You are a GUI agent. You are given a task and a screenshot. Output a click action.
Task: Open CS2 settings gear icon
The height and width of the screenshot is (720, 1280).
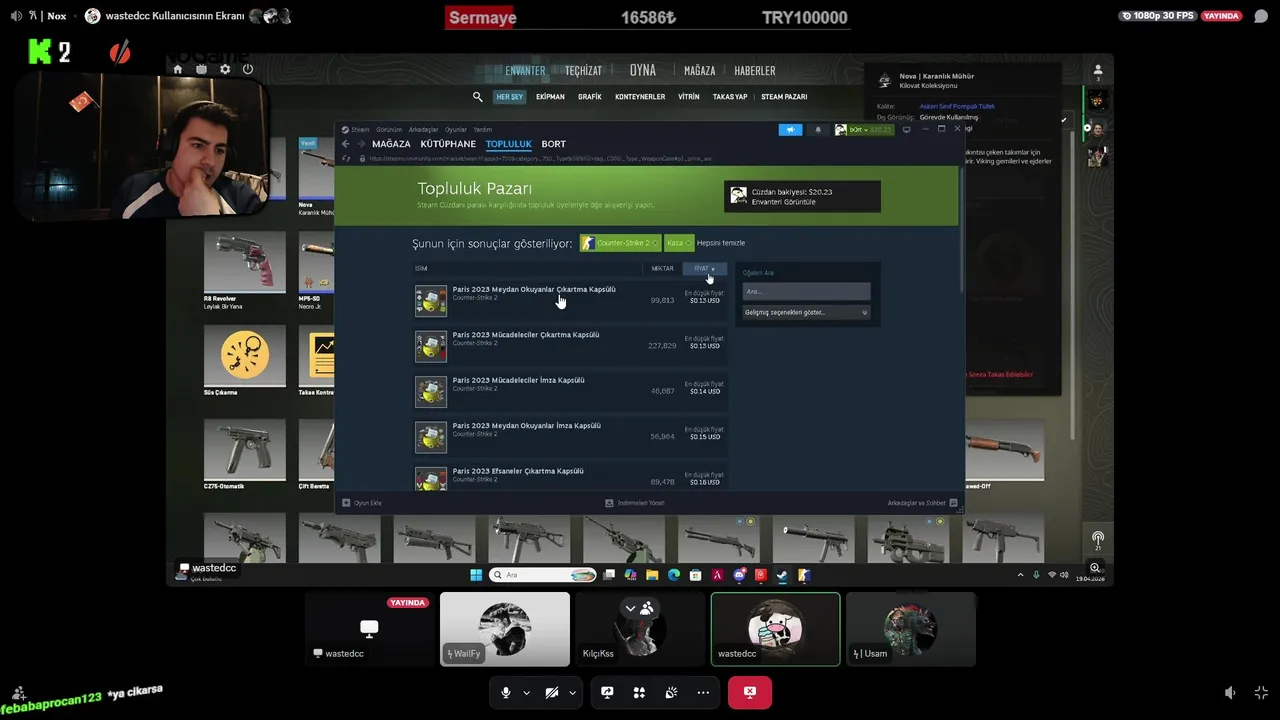pos(225,69)
